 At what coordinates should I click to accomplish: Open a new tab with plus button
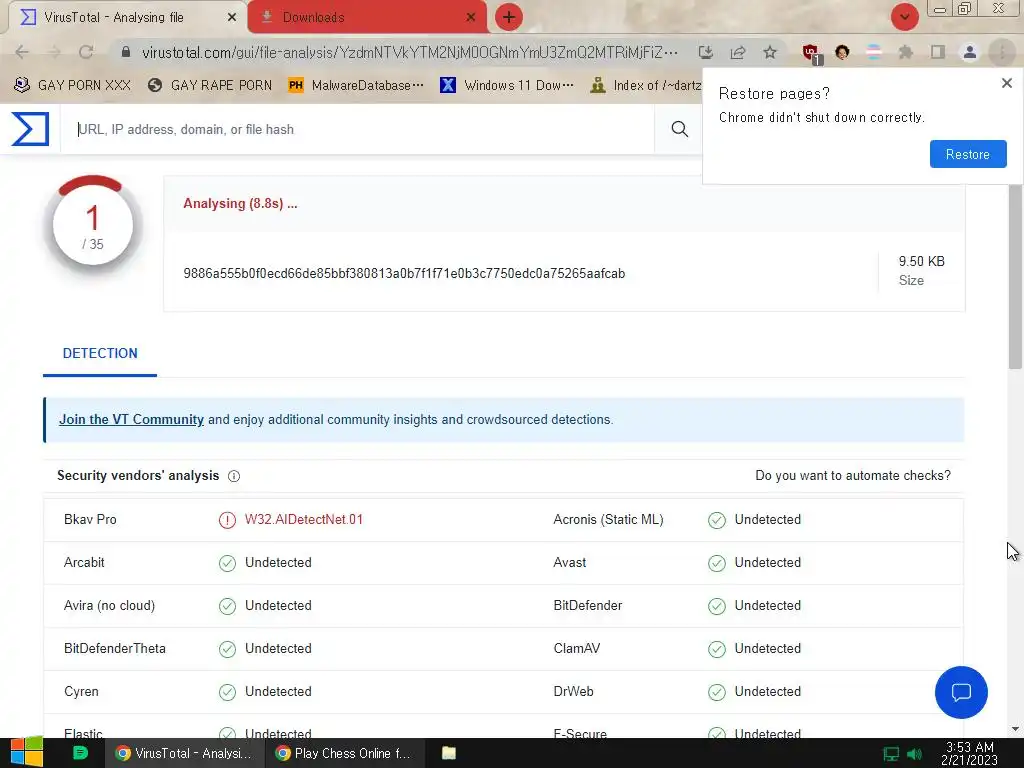[509, 17]
